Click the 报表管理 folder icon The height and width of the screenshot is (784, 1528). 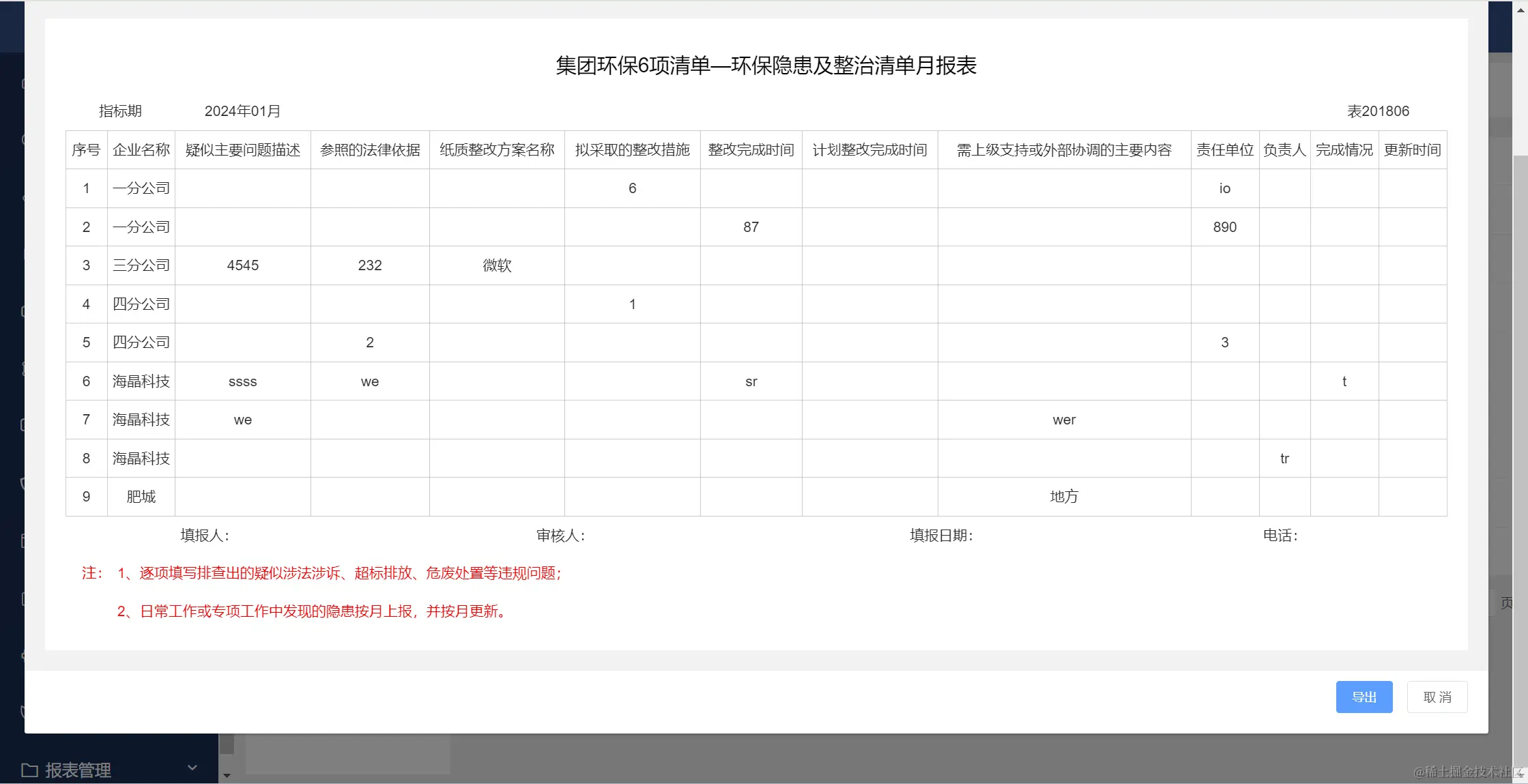pos(29,770)
